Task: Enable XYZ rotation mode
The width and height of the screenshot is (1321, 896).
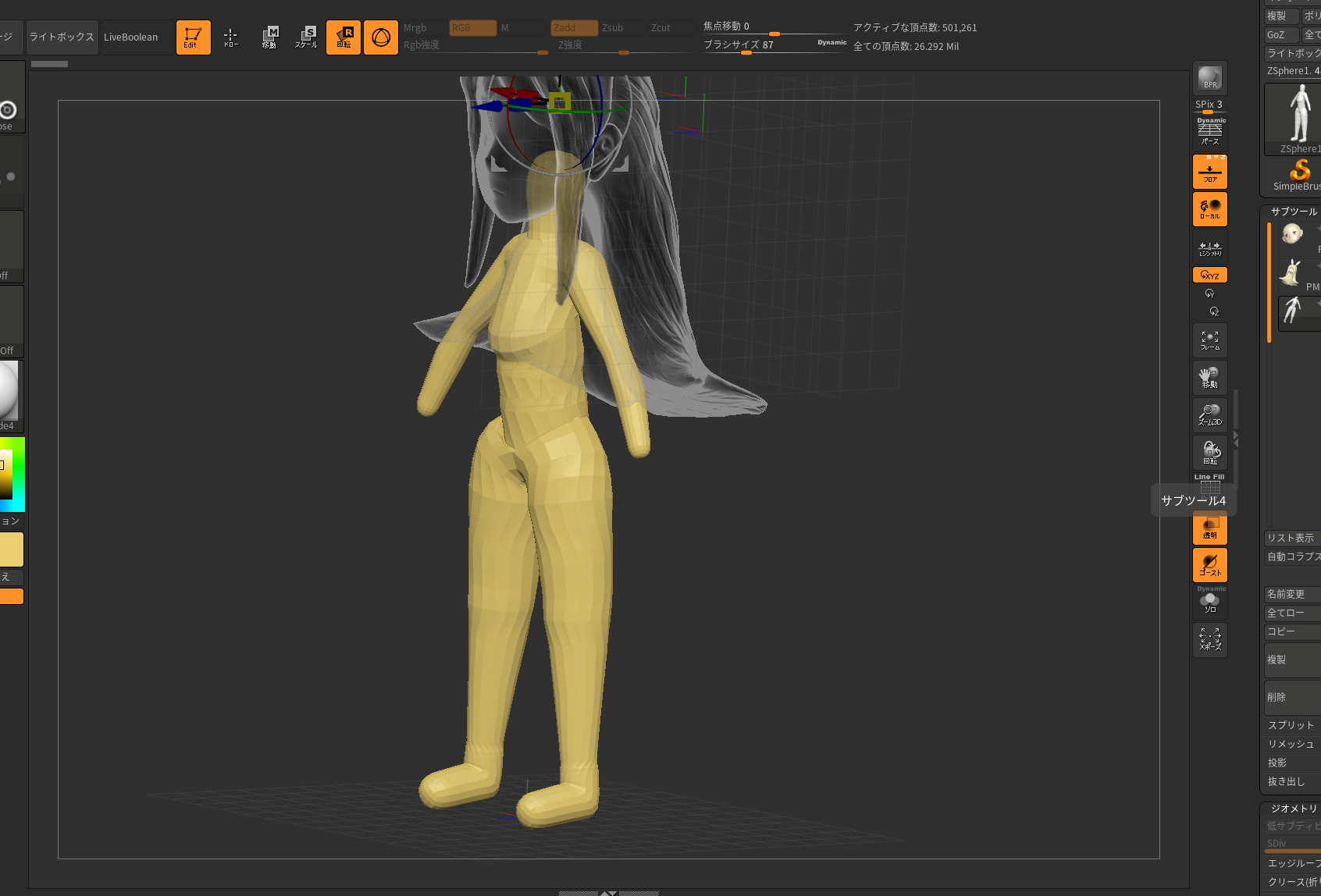Action: point(1210,275)
